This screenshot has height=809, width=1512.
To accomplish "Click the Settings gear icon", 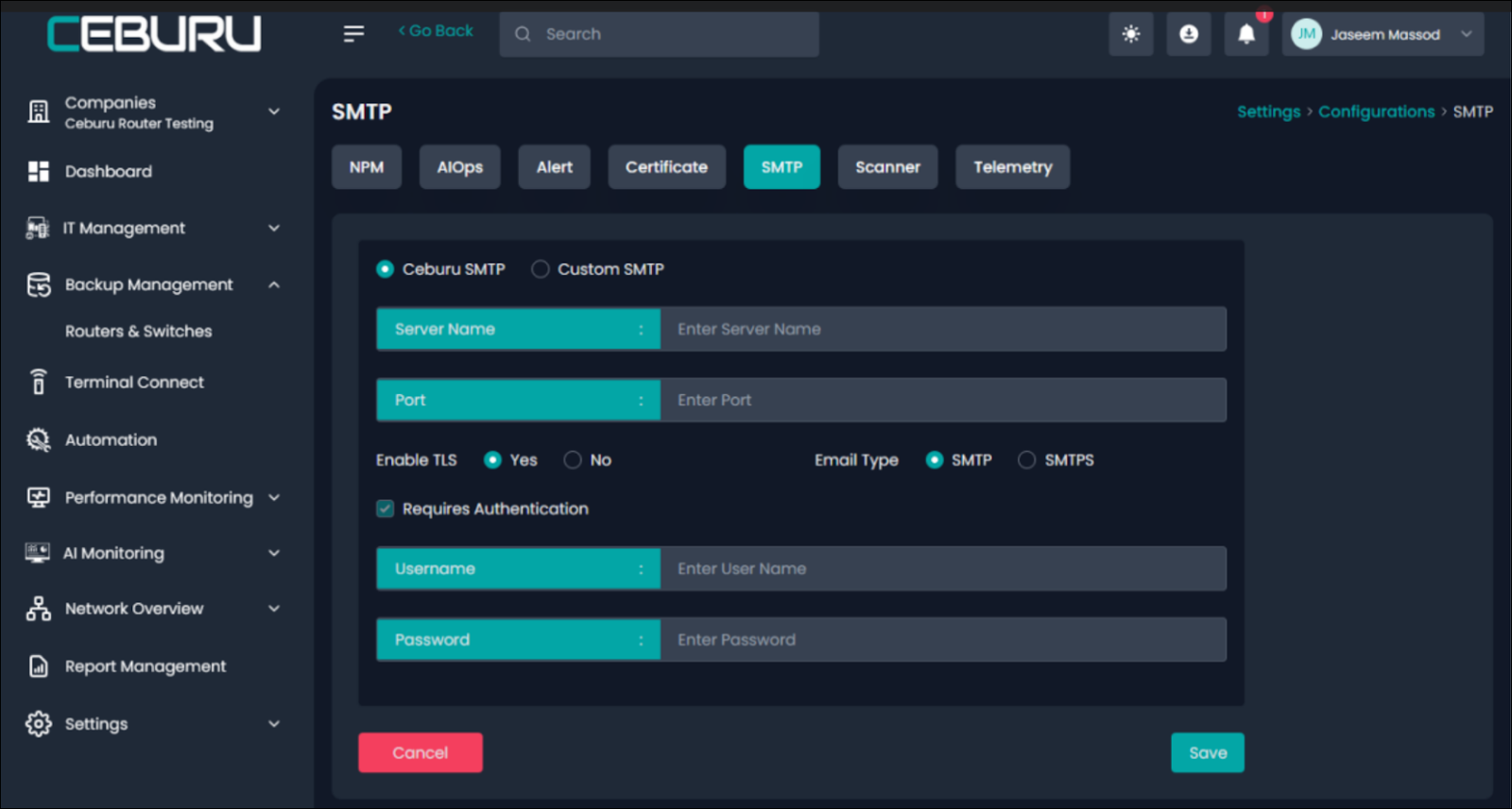I will 38,724.
